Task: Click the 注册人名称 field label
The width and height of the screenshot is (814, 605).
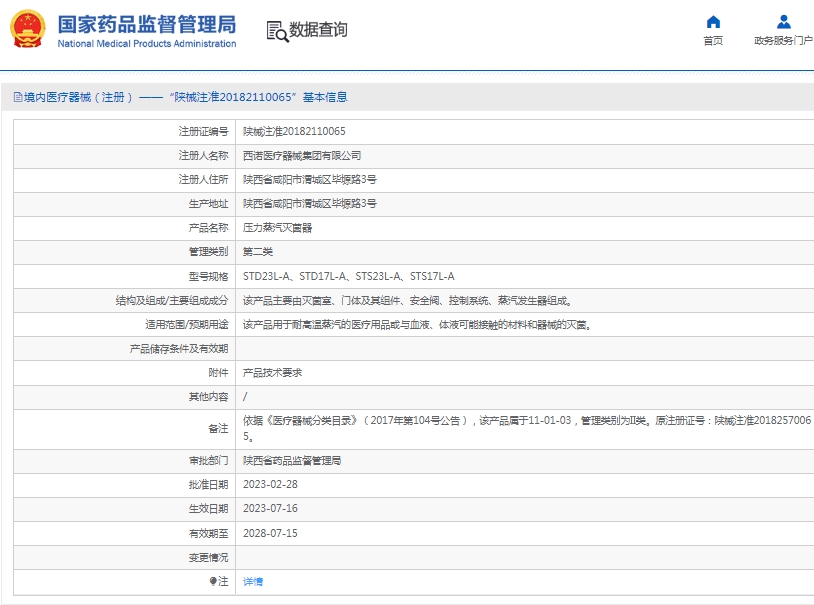Action: click(x=204, y=155)
